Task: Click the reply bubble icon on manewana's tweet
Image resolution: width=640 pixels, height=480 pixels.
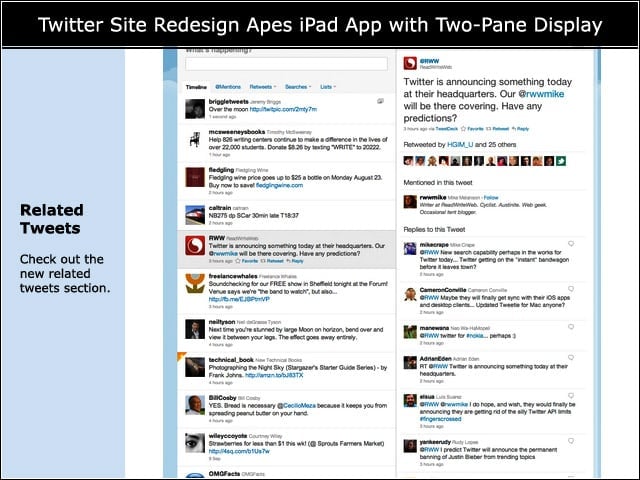Action: 571,327
